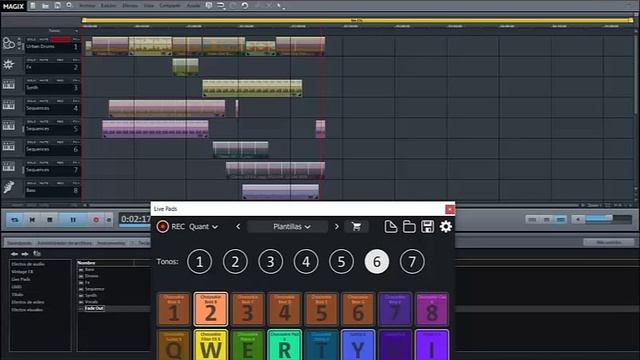Close the Live Pads window

click(450, 209)
